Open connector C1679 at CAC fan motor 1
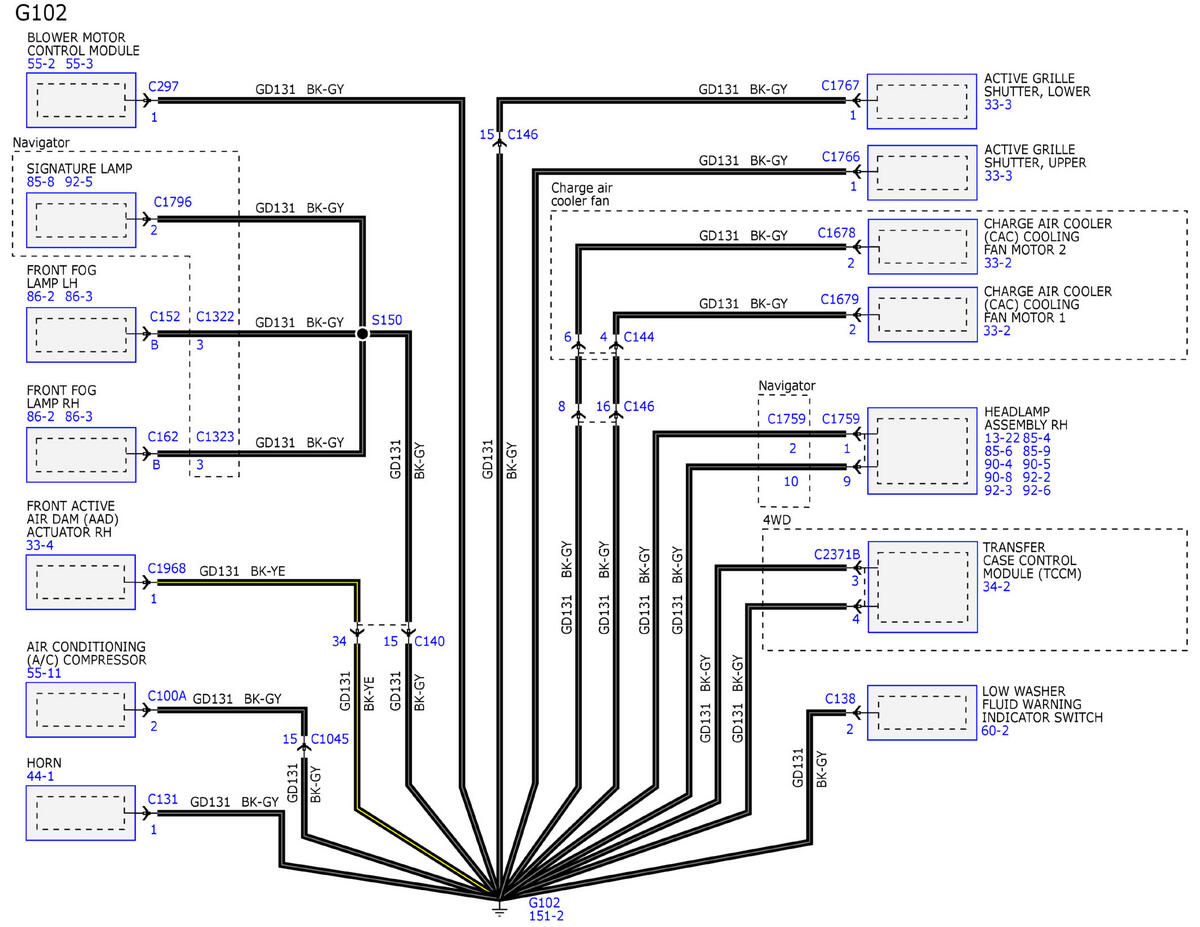 (x=840, y=299)
